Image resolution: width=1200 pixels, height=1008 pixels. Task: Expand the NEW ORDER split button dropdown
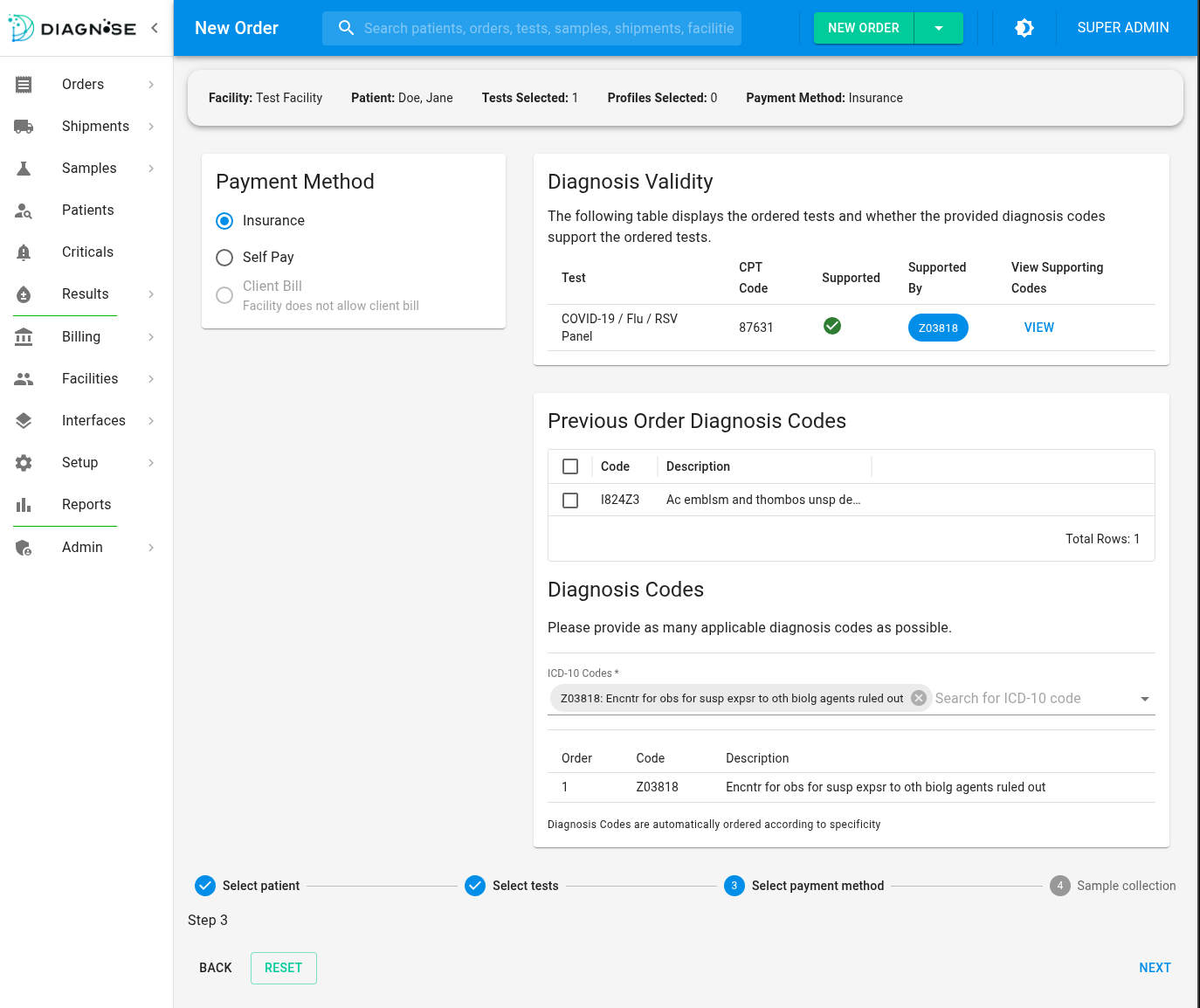coord(938,27)
